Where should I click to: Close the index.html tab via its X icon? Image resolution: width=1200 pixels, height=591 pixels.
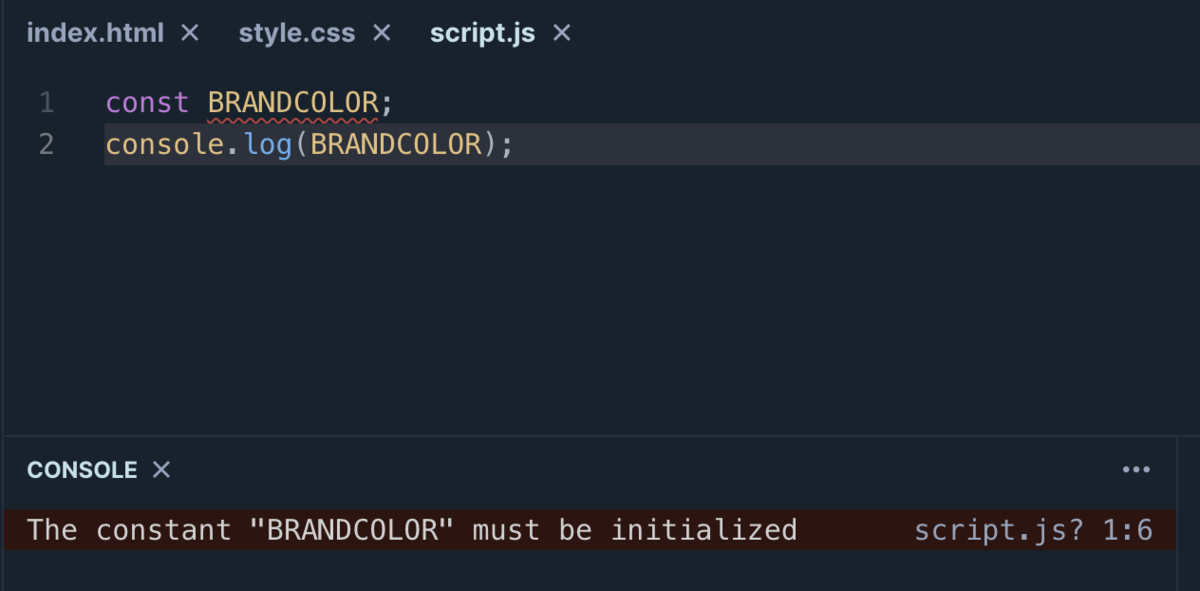click(x=189, y=32)
